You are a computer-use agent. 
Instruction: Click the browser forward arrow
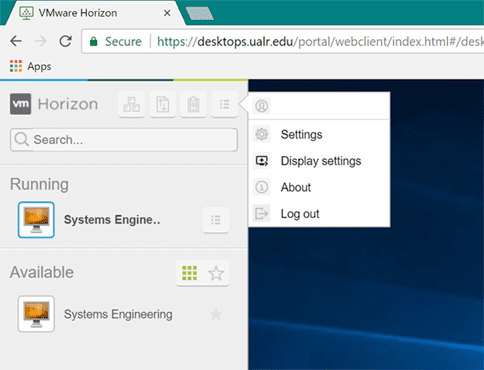point(41,41)
